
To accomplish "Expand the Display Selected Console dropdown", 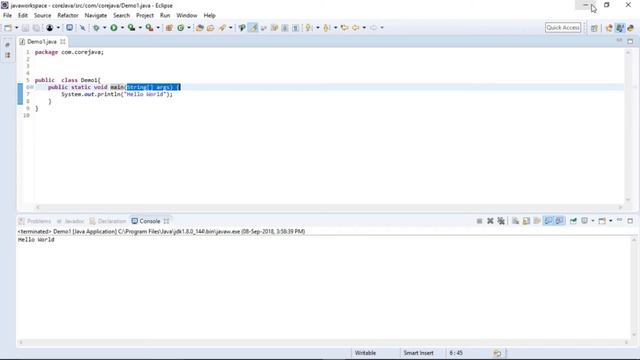I will pyautogui.click(x=593, y=221).
